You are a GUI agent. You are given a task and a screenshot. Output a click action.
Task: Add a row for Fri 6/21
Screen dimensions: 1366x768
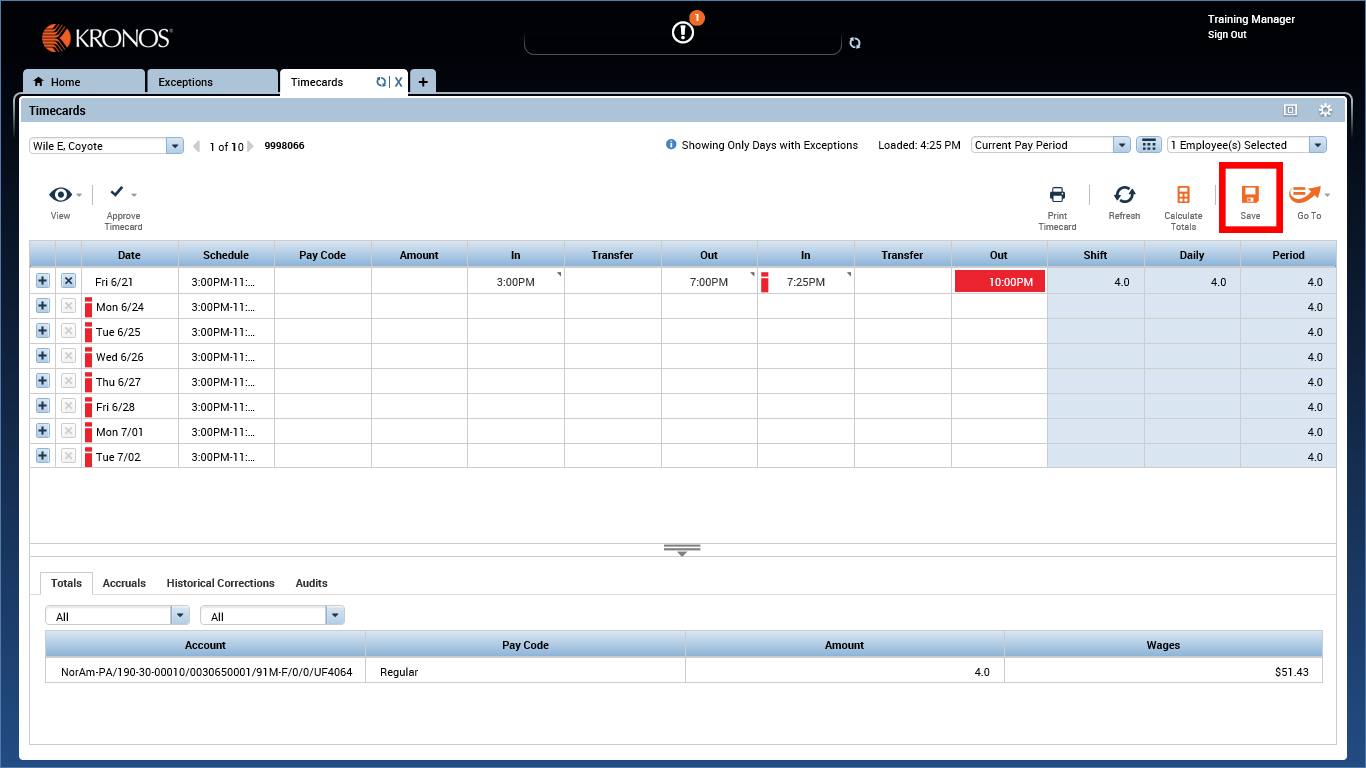click(x=42, y=281)
